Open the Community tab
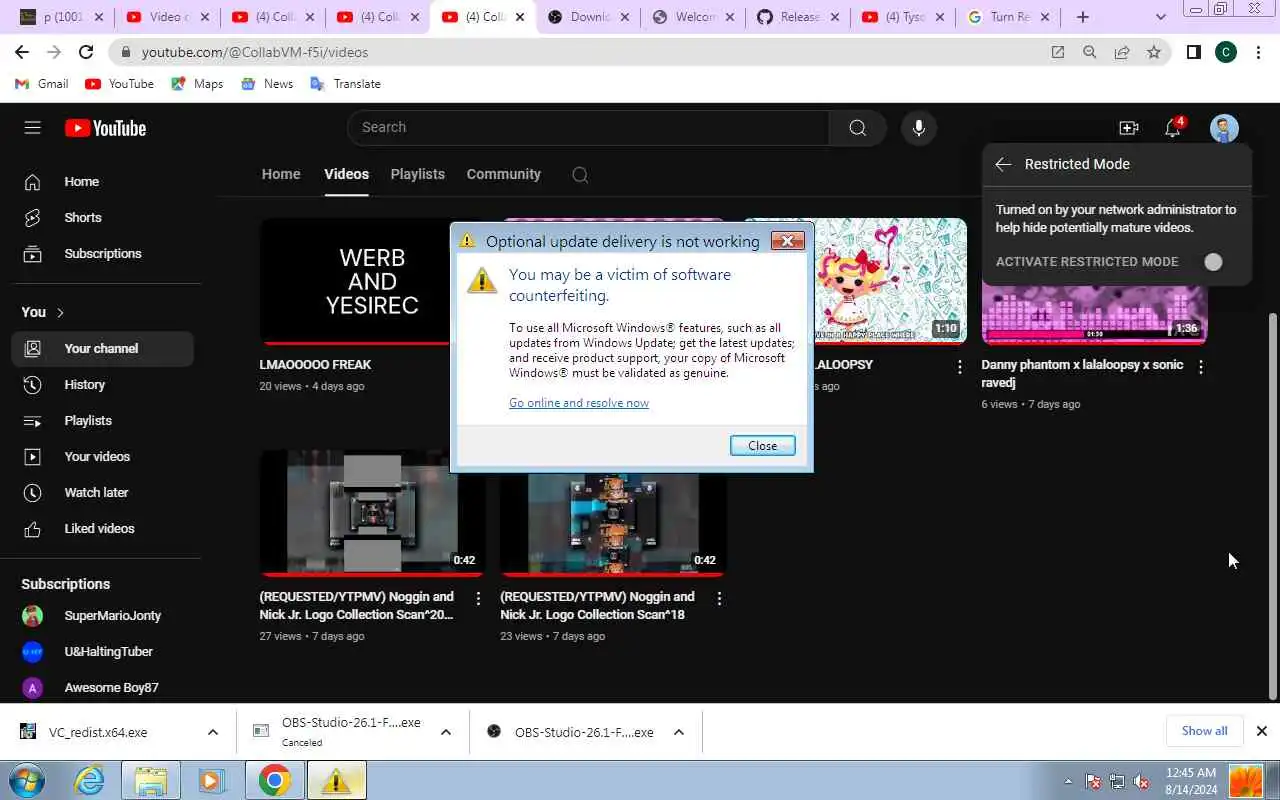The width and height of the screenshot is (1280, 800). 503,174
